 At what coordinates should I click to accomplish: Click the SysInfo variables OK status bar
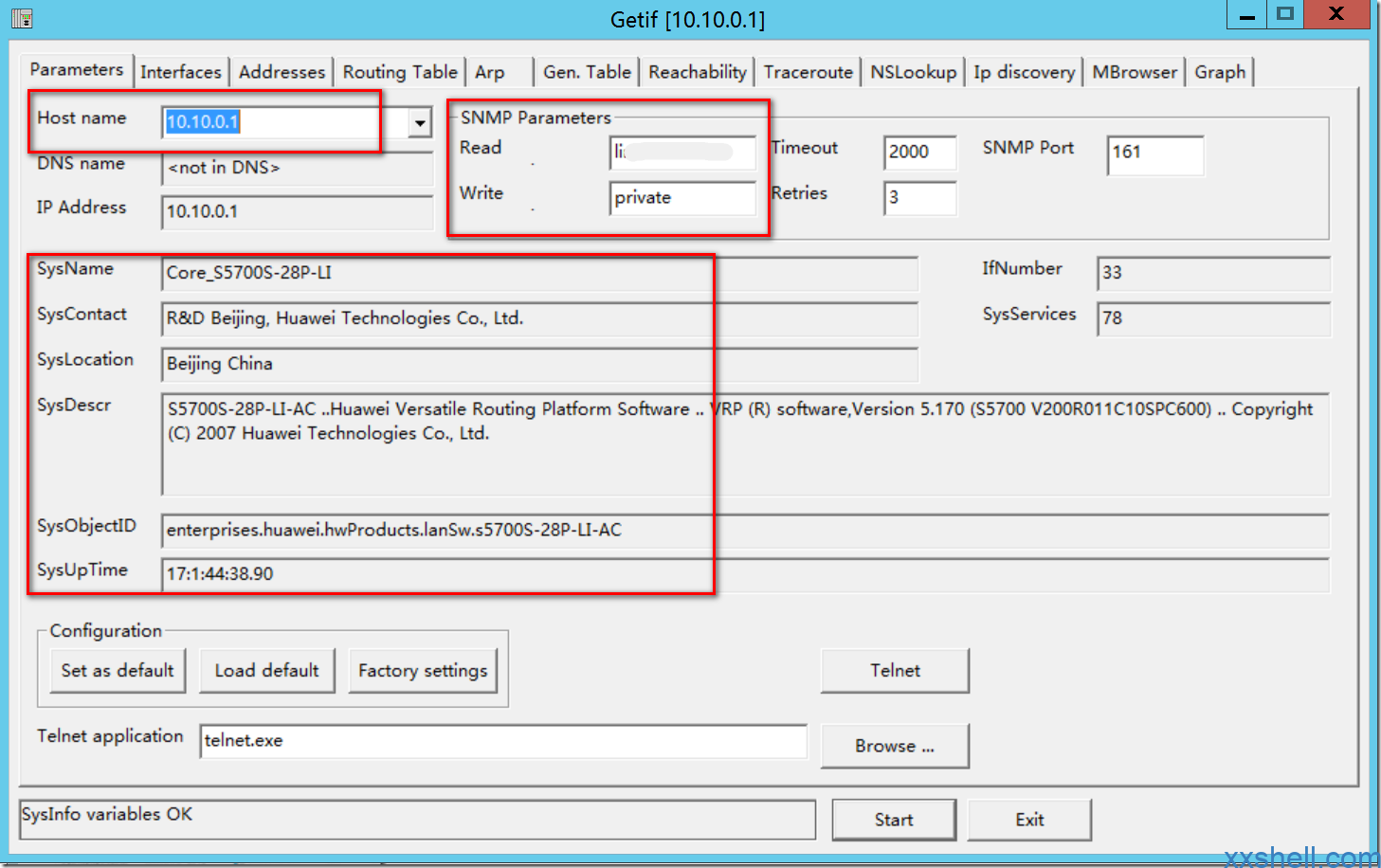tap(417, 819)
